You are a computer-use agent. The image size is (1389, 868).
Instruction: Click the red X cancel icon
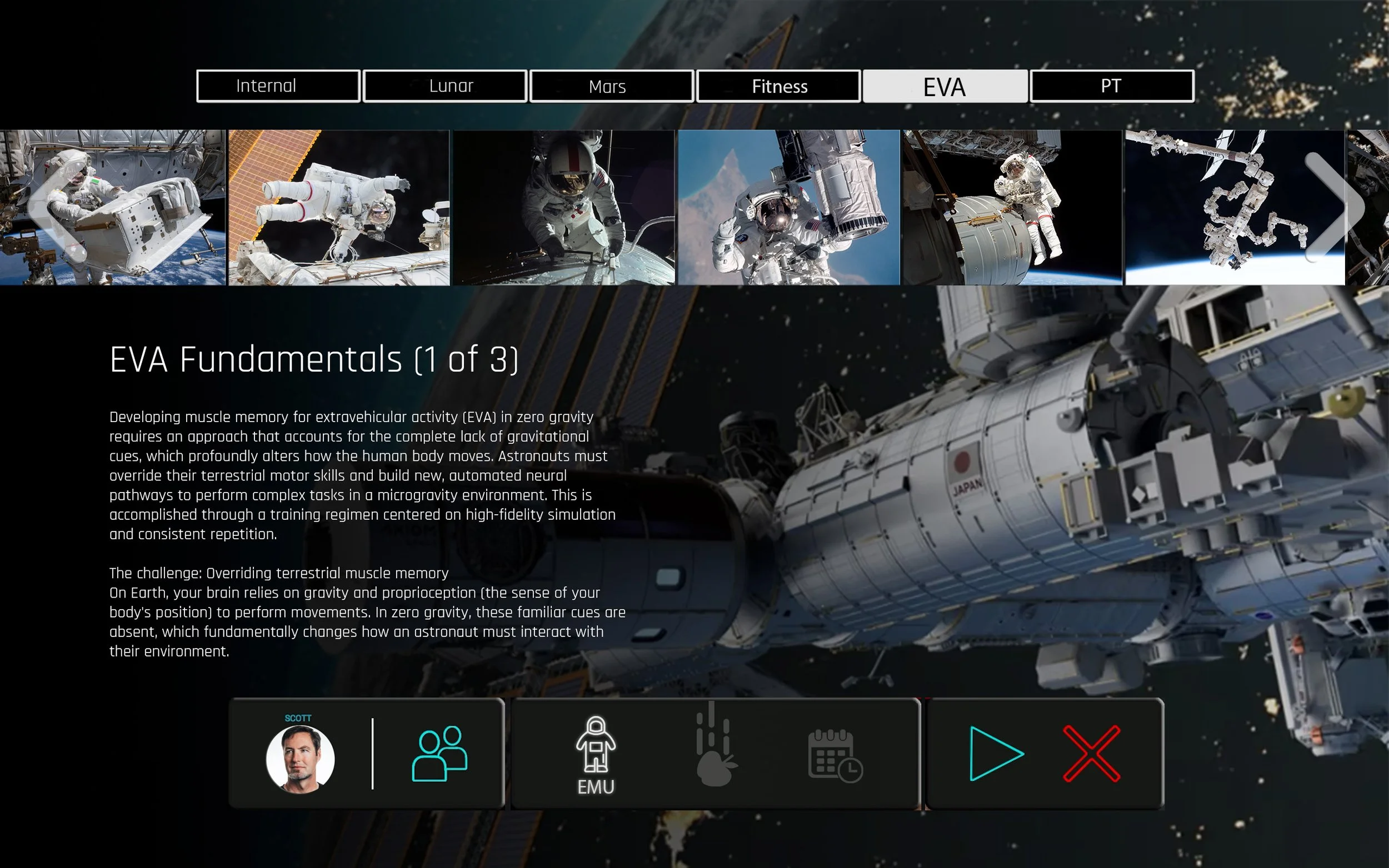(x=1091, y=752)
